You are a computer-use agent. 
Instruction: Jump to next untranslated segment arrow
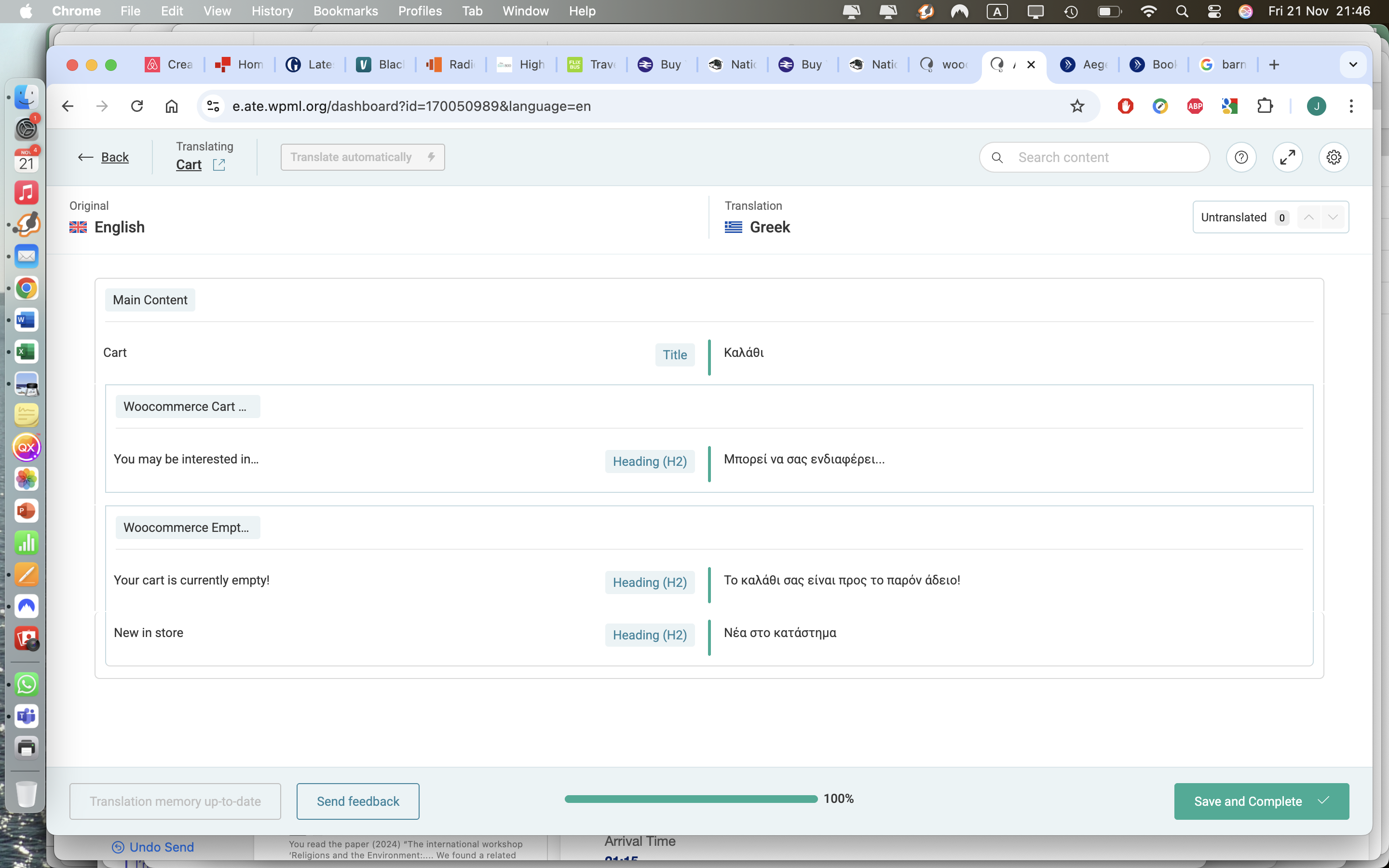click(x=1333, y=217)
